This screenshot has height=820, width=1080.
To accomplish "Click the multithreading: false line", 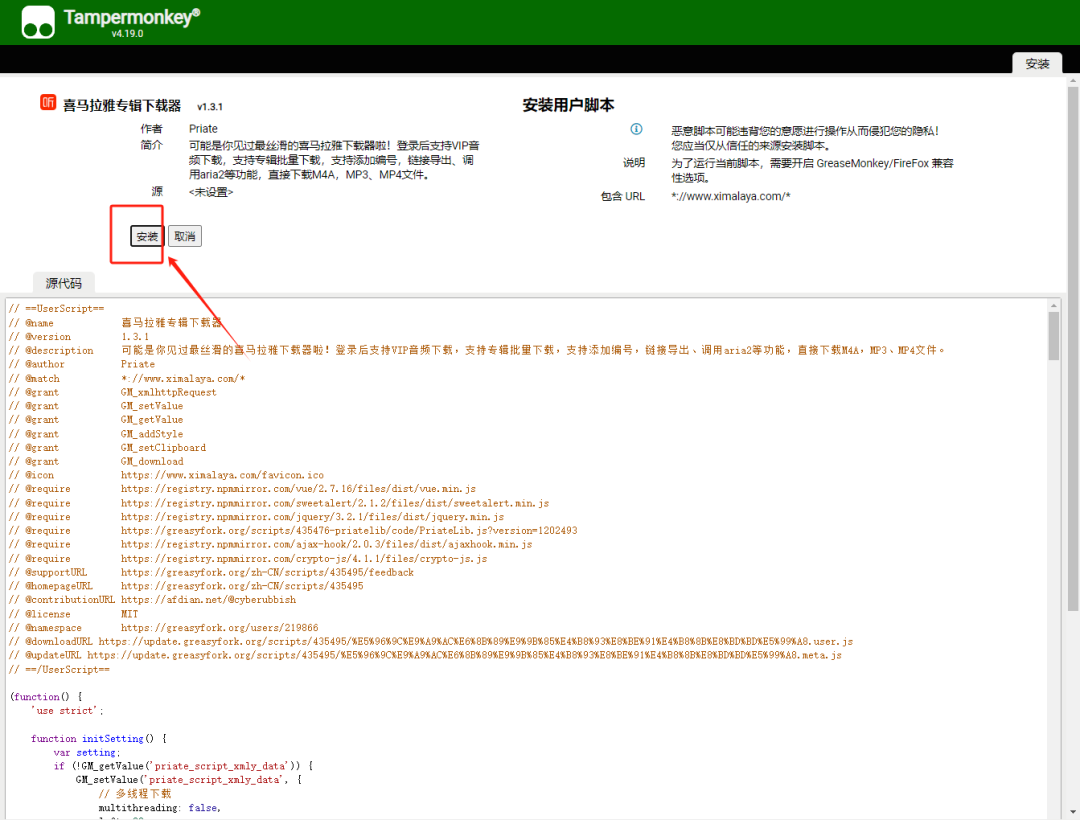I will (x=159, y=808).
